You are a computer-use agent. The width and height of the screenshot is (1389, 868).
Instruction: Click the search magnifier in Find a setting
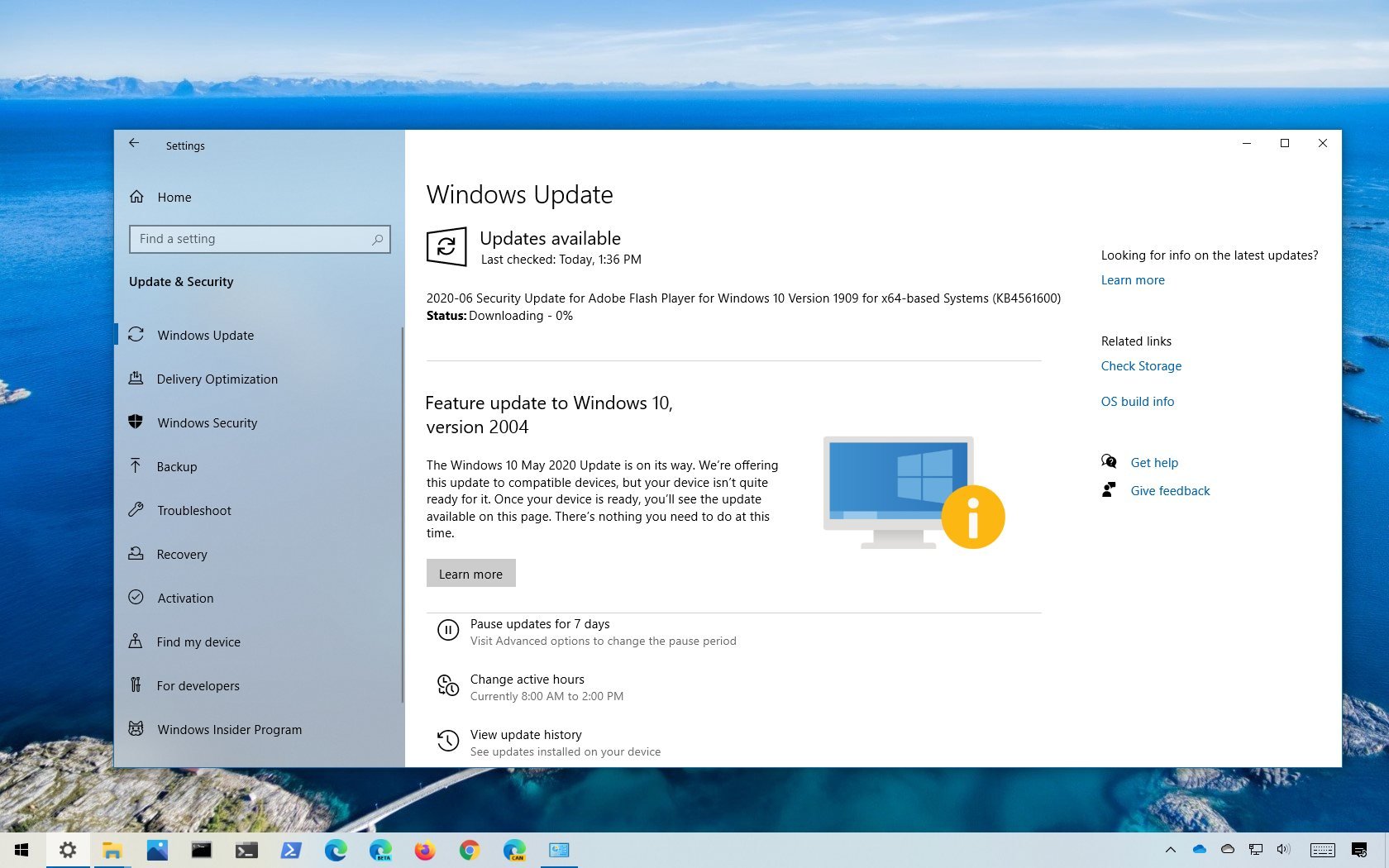pos(377,240)
